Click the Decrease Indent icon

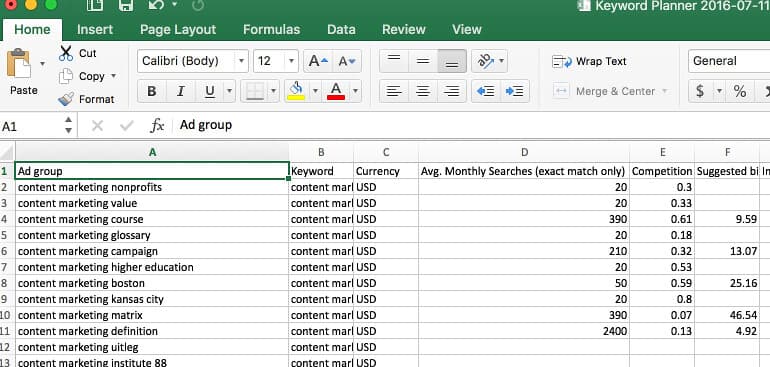coord(486,91)
